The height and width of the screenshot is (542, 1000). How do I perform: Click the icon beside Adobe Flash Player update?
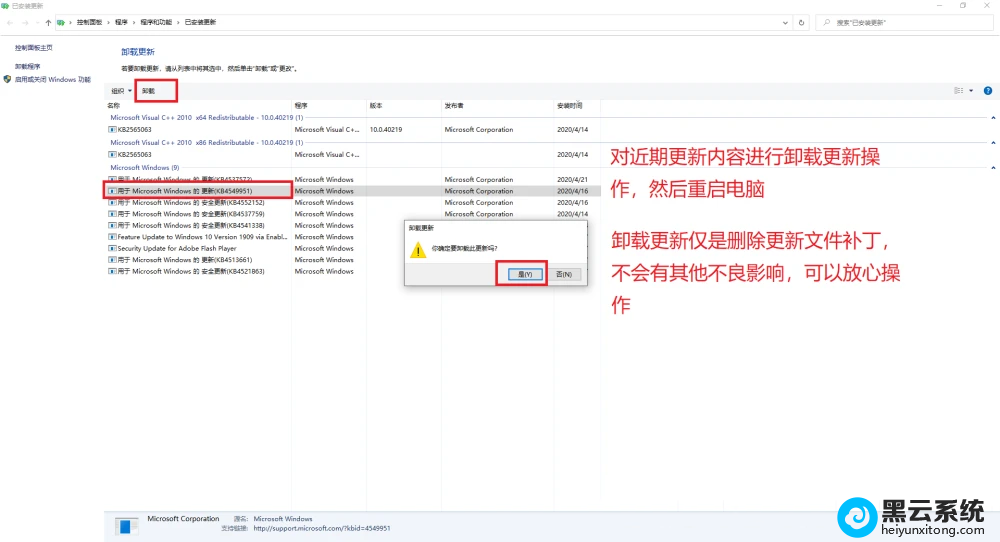tap(112, 249)
